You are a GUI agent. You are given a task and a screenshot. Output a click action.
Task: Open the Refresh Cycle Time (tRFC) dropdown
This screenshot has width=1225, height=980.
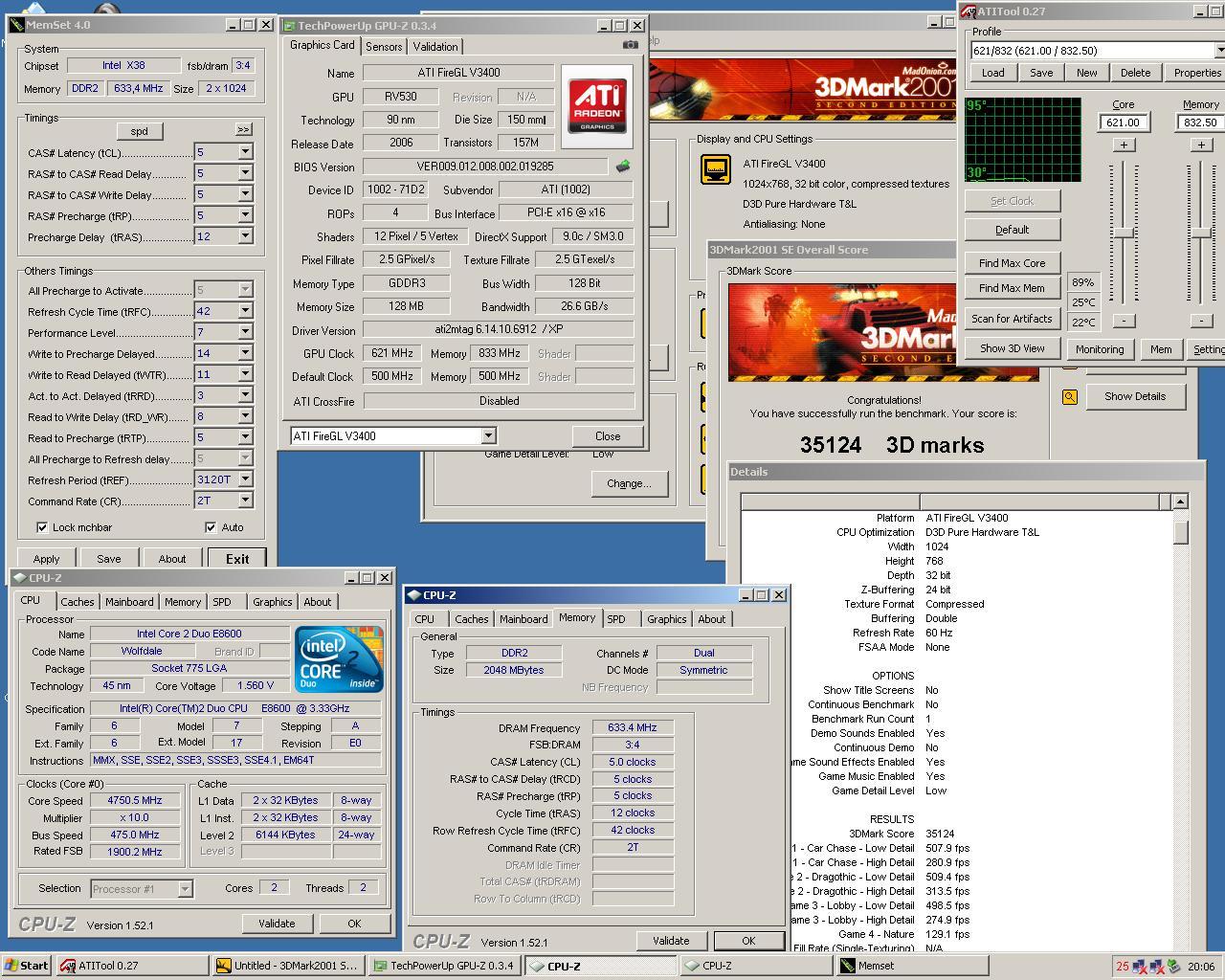pyautogui.click(x=245, y=311)
